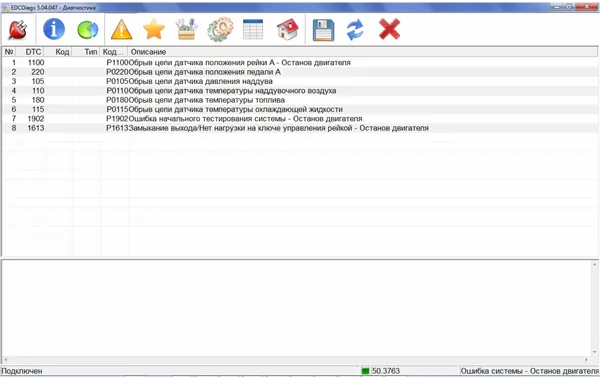Click the green status indicator square
The width and height of the screenshot is (600, 379).
[365, 371]
